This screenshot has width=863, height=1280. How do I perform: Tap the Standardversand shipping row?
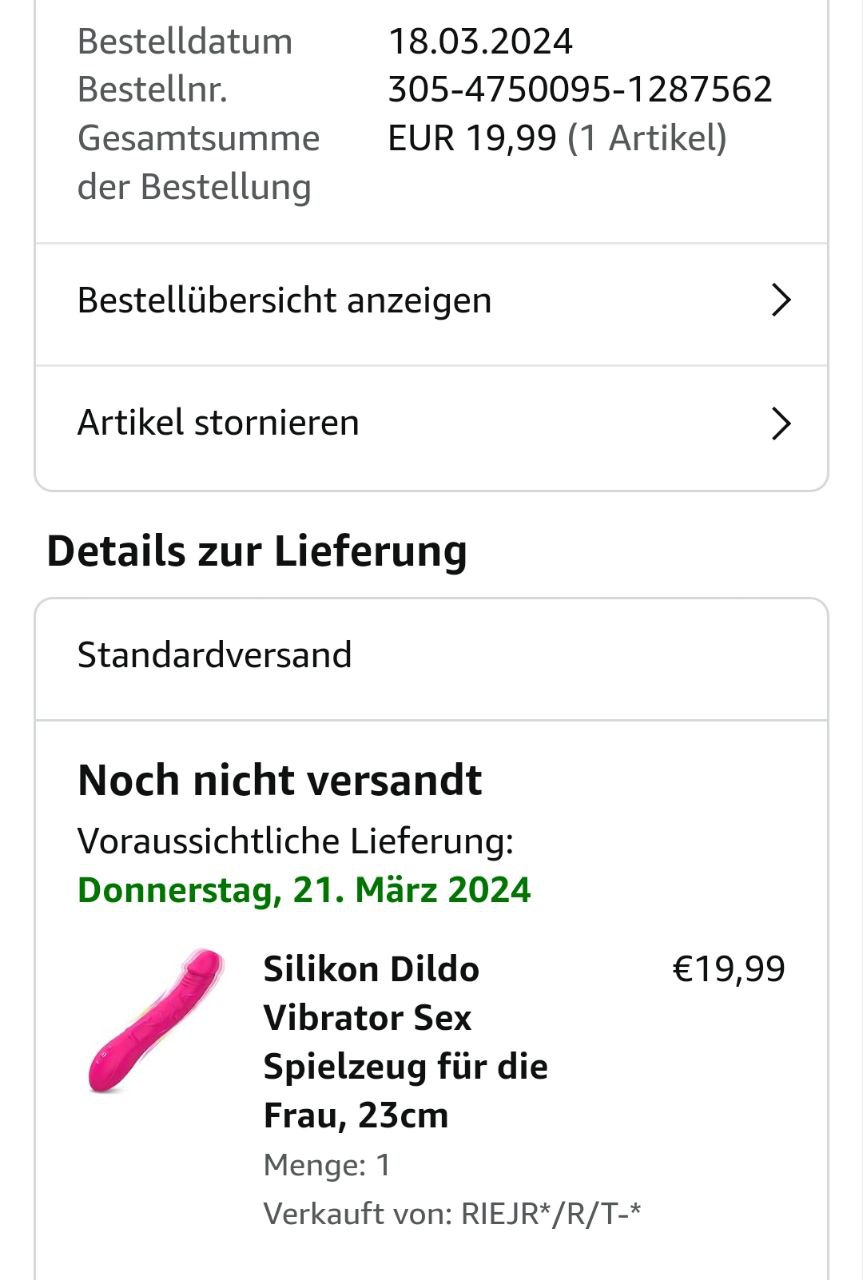[x=215, y=656]
